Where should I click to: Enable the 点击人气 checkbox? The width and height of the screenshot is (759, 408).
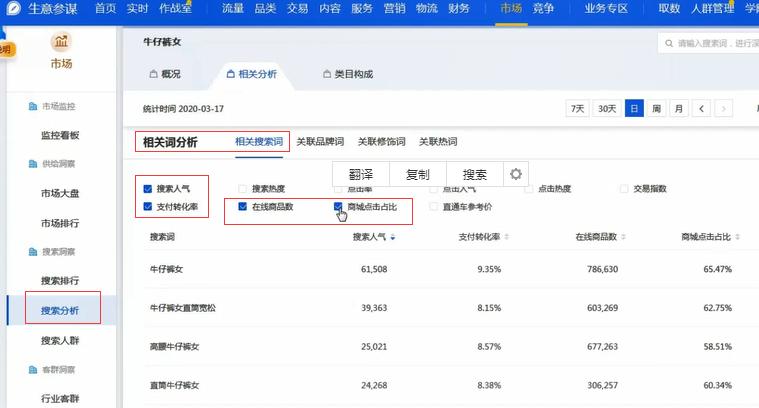tap(434, 189)
